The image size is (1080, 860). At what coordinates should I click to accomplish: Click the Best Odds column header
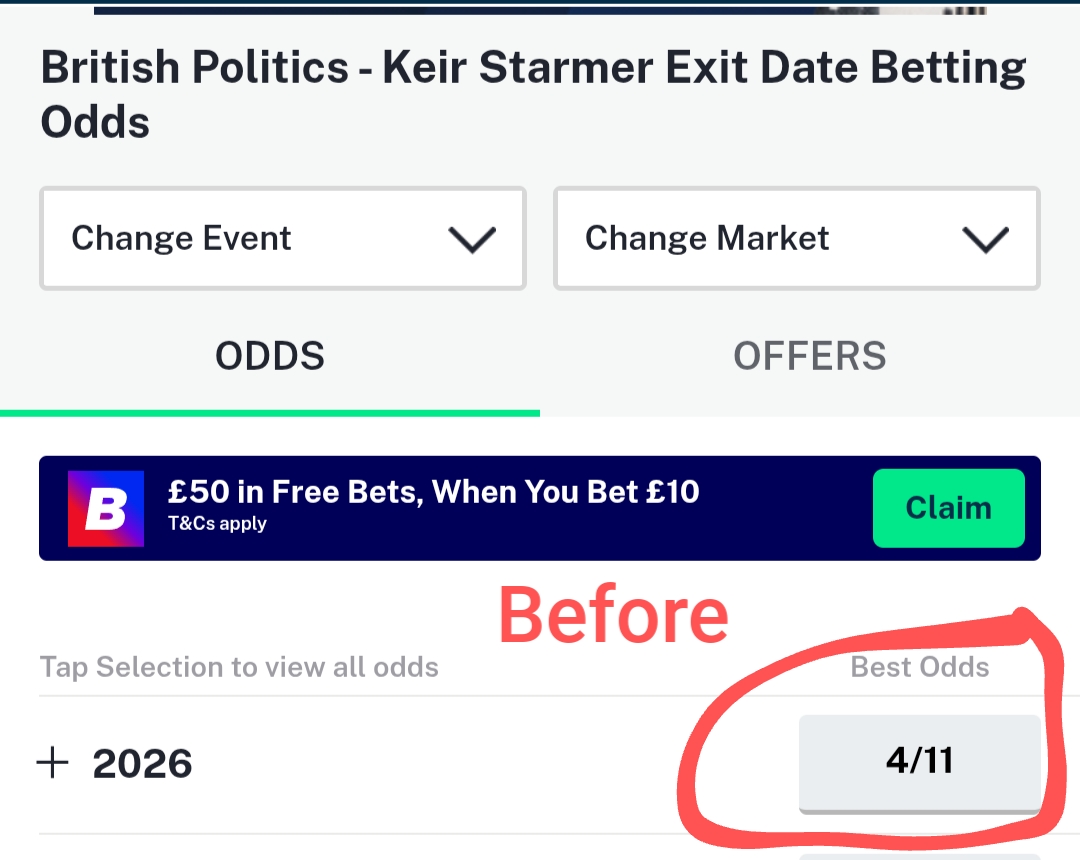tap(919, 667)
